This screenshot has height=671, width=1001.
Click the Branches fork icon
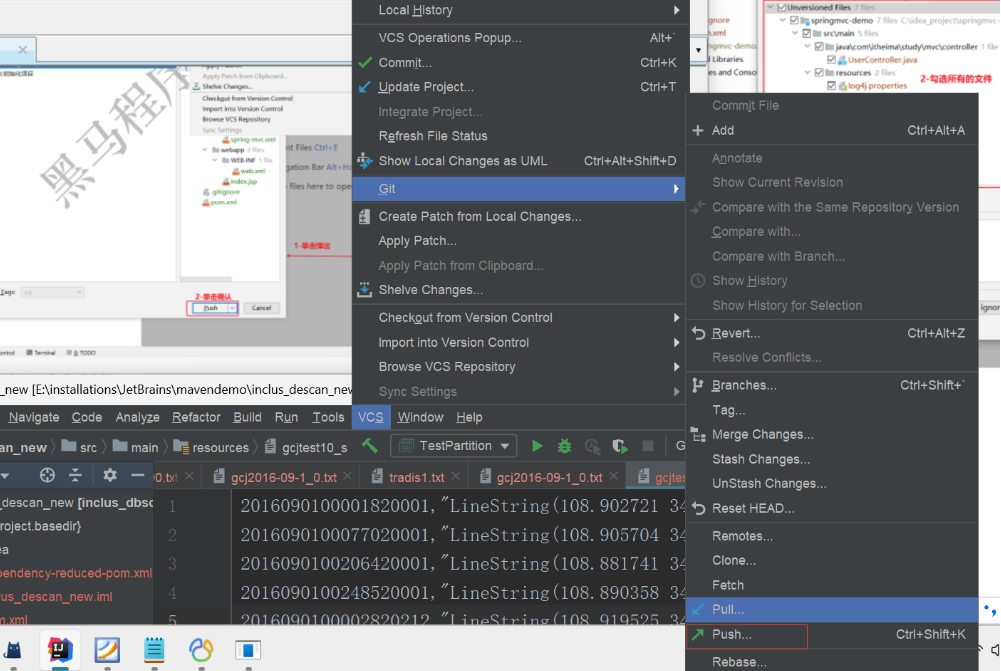698,385
